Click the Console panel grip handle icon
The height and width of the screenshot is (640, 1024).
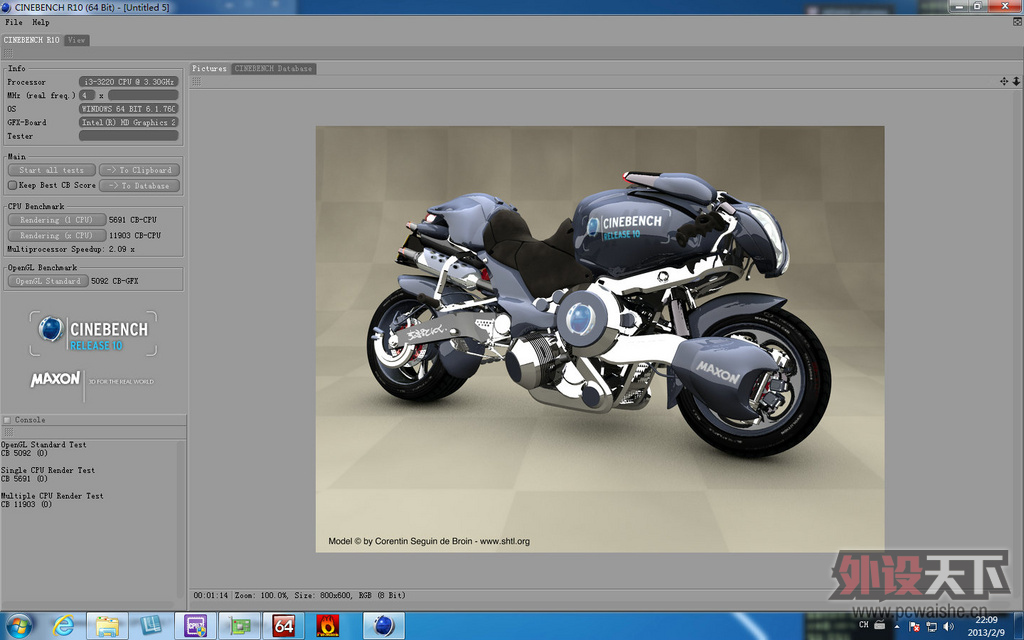tap(8, 432)
